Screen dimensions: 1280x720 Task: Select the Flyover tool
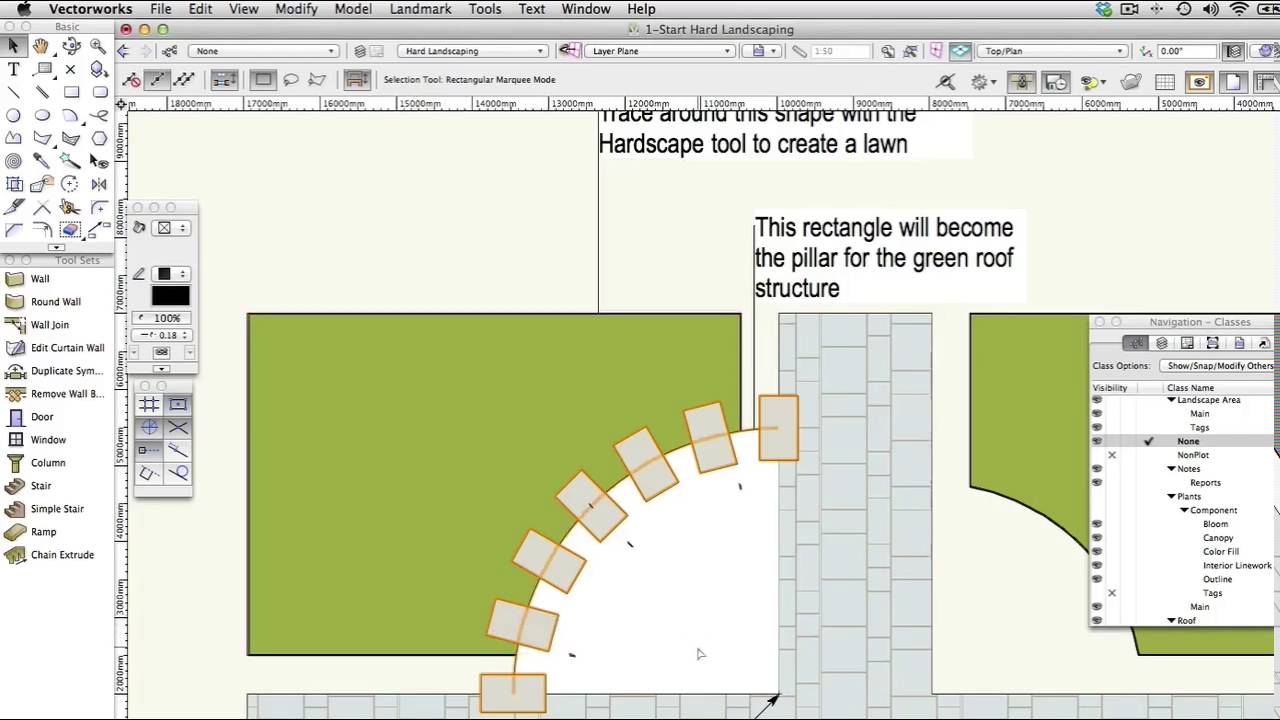point(70,46)
